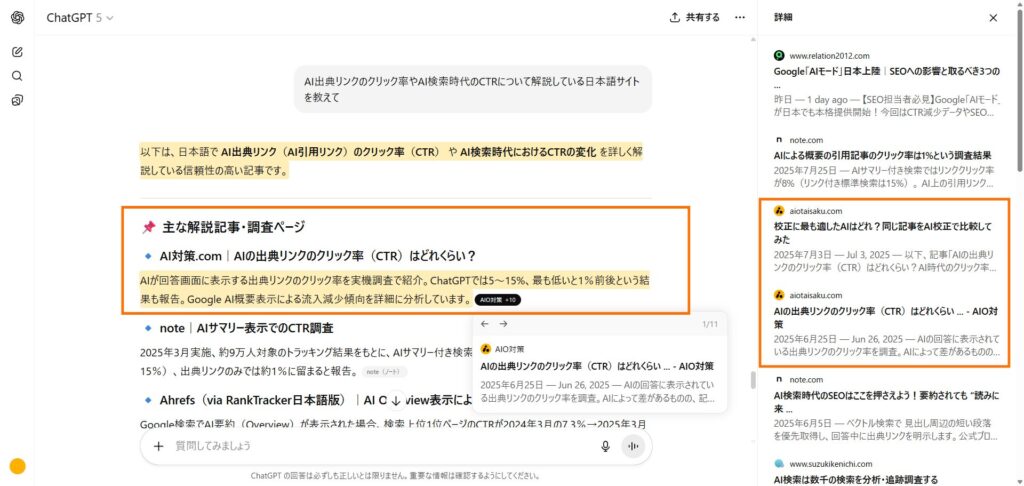Click the 共有する share button
This screenshot has height=486, width=1024.
click(695, 17)
